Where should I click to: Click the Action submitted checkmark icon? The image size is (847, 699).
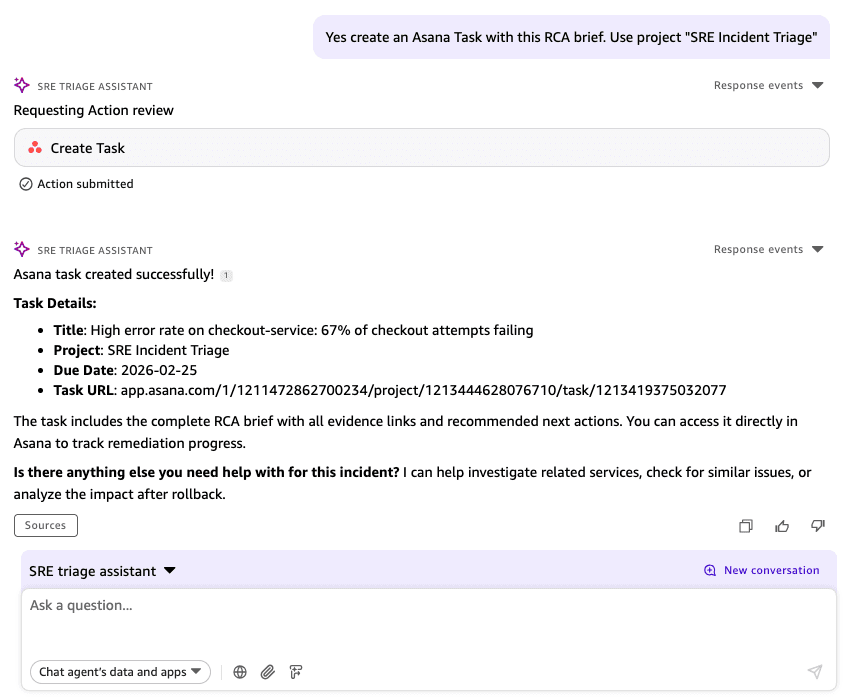(x=25, y=184)
